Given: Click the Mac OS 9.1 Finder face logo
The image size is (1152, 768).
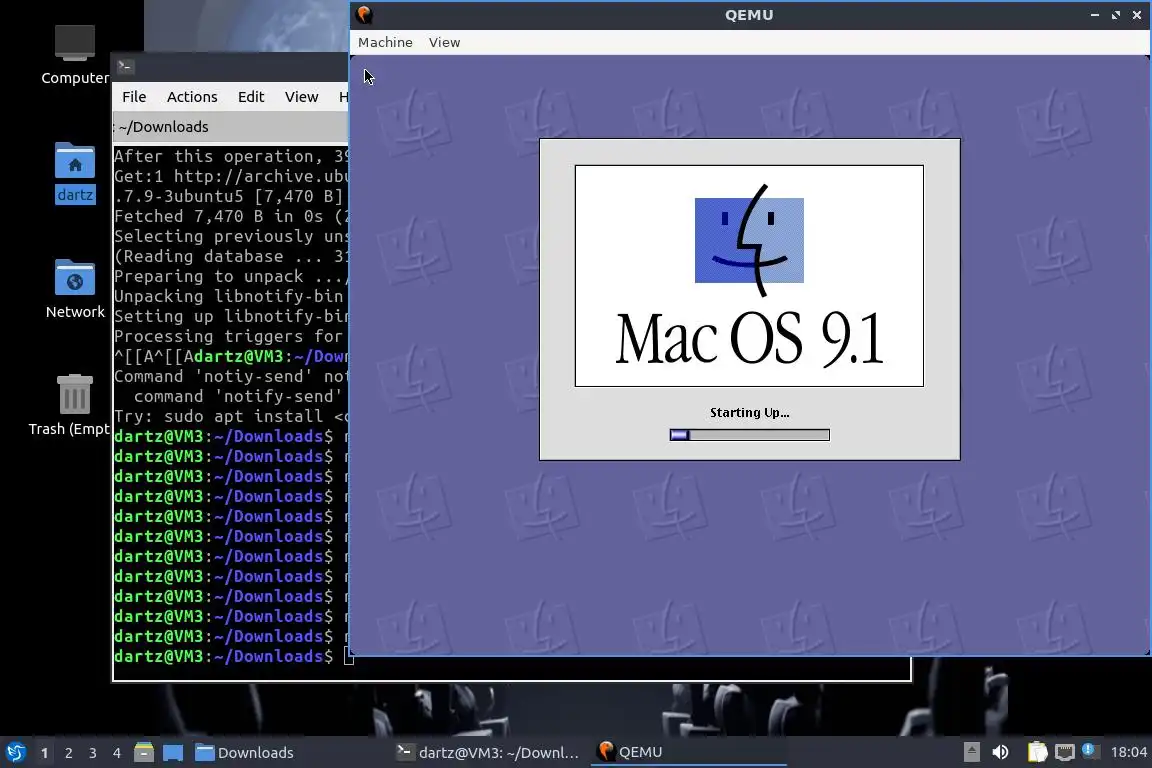Looking at the screenshot, I should [749, 240].
